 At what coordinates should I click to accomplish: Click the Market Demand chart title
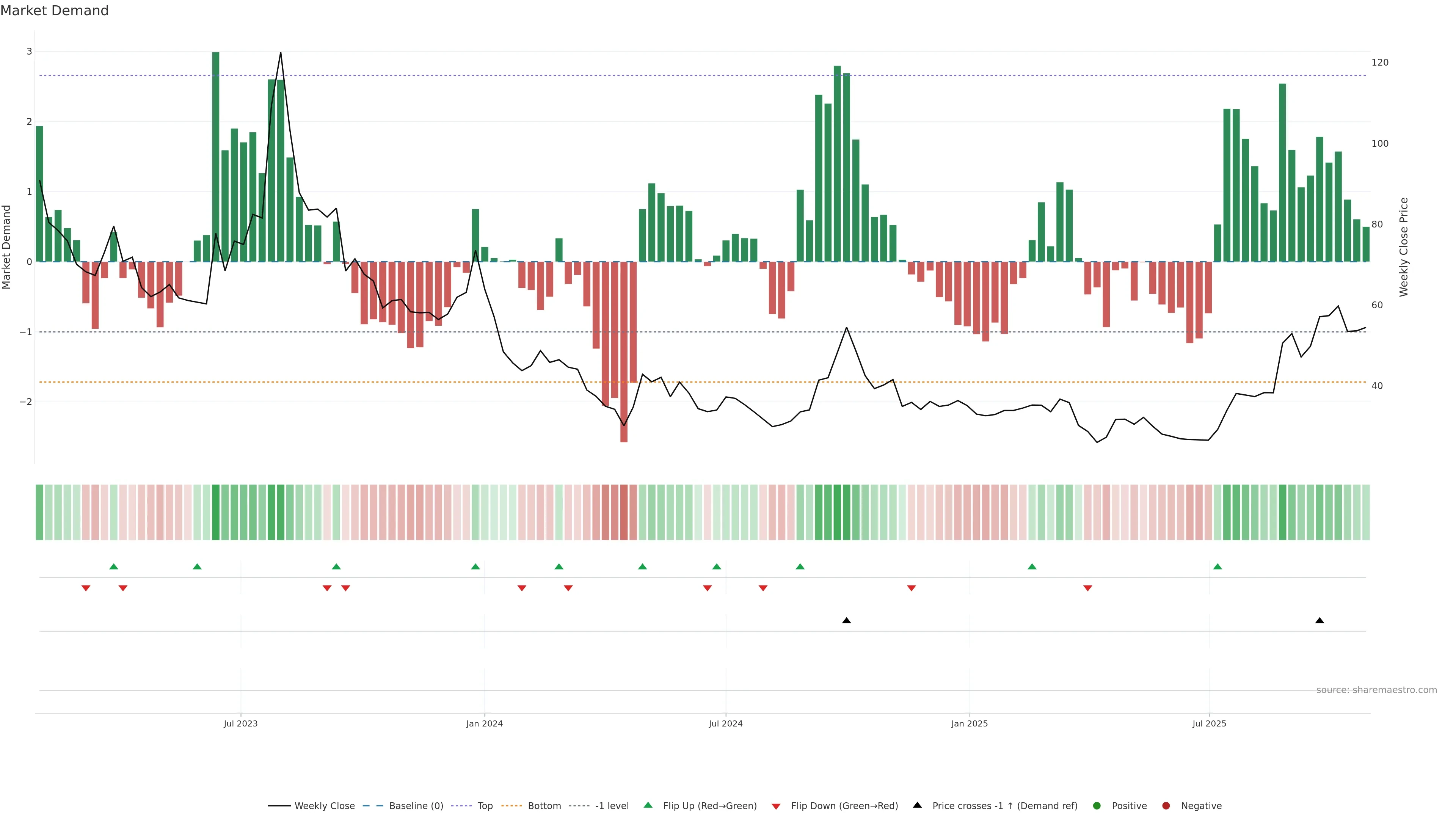(54, 11)
